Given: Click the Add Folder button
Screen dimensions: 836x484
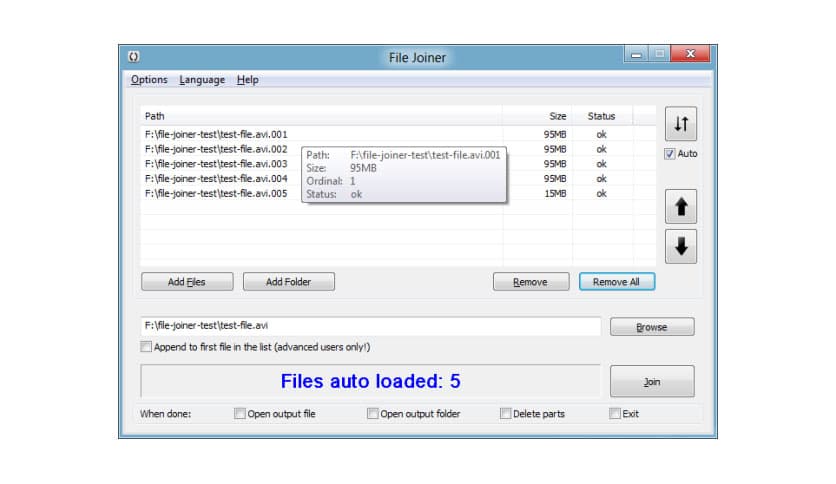Looking at the screenshot, I should 289,281.
